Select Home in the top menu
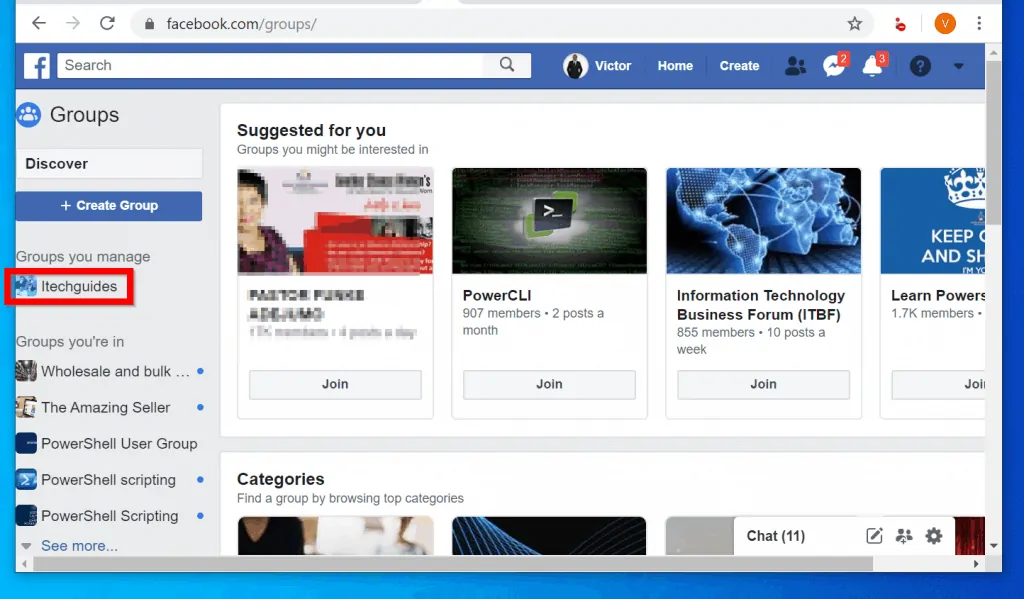 [x=675, y=65]
